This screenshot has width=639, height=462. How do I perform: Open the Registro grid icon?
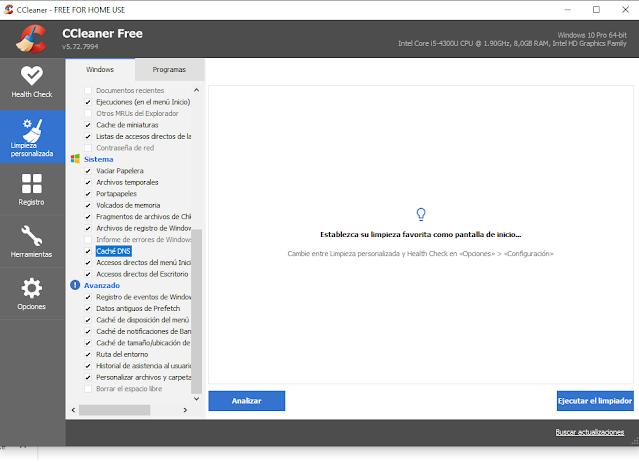[x=32, y=183]
